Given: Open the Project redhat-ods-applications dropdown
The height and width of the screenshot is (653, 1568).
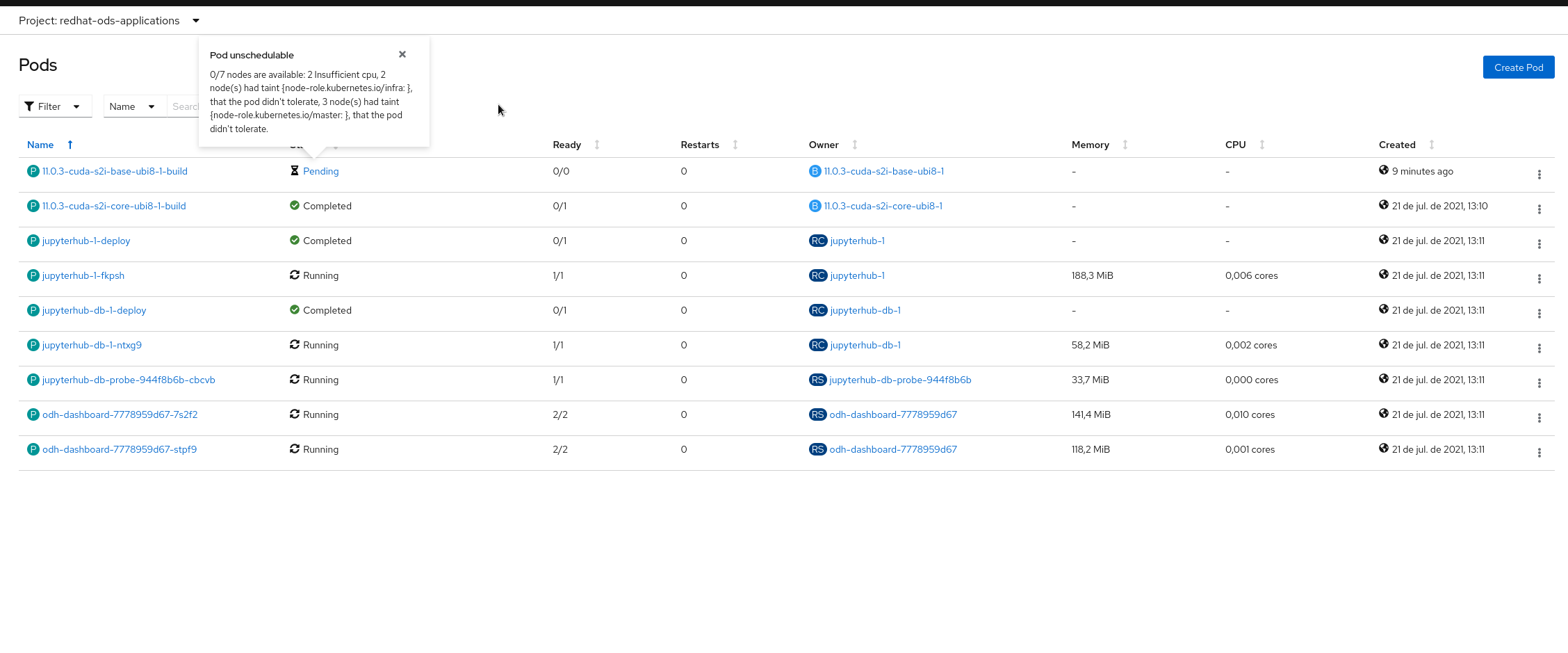Looking at the screenshot, I should (x=109, y=21).
